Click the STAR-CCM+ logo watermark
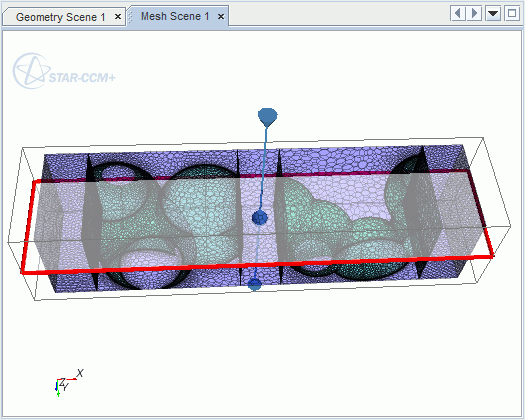Screen dimensions: 525x420 pyautogui.click(x=64, y=71)
